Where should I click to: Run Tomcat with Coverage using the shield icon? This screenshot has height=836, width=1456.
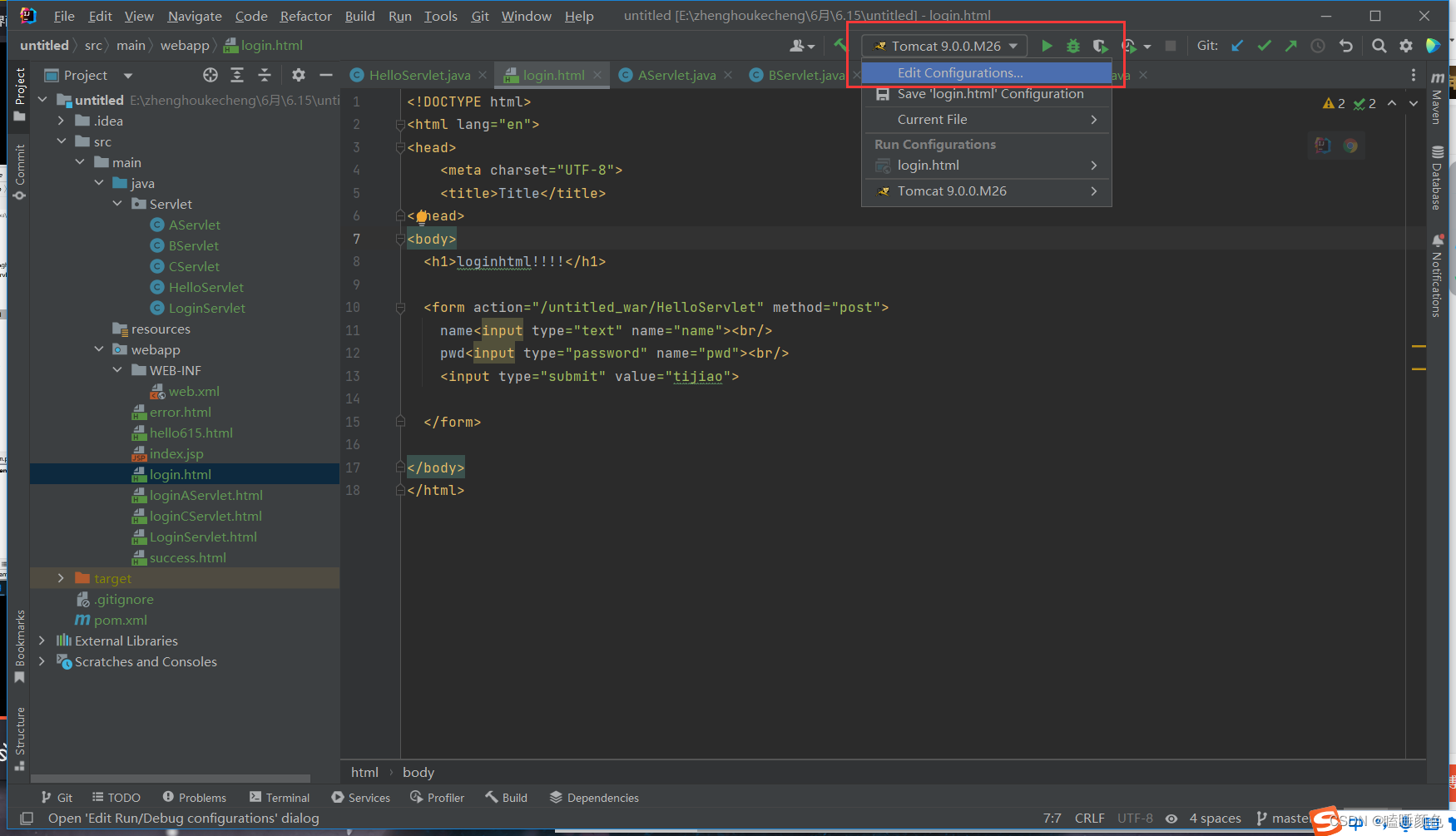tap(1100, 46)
